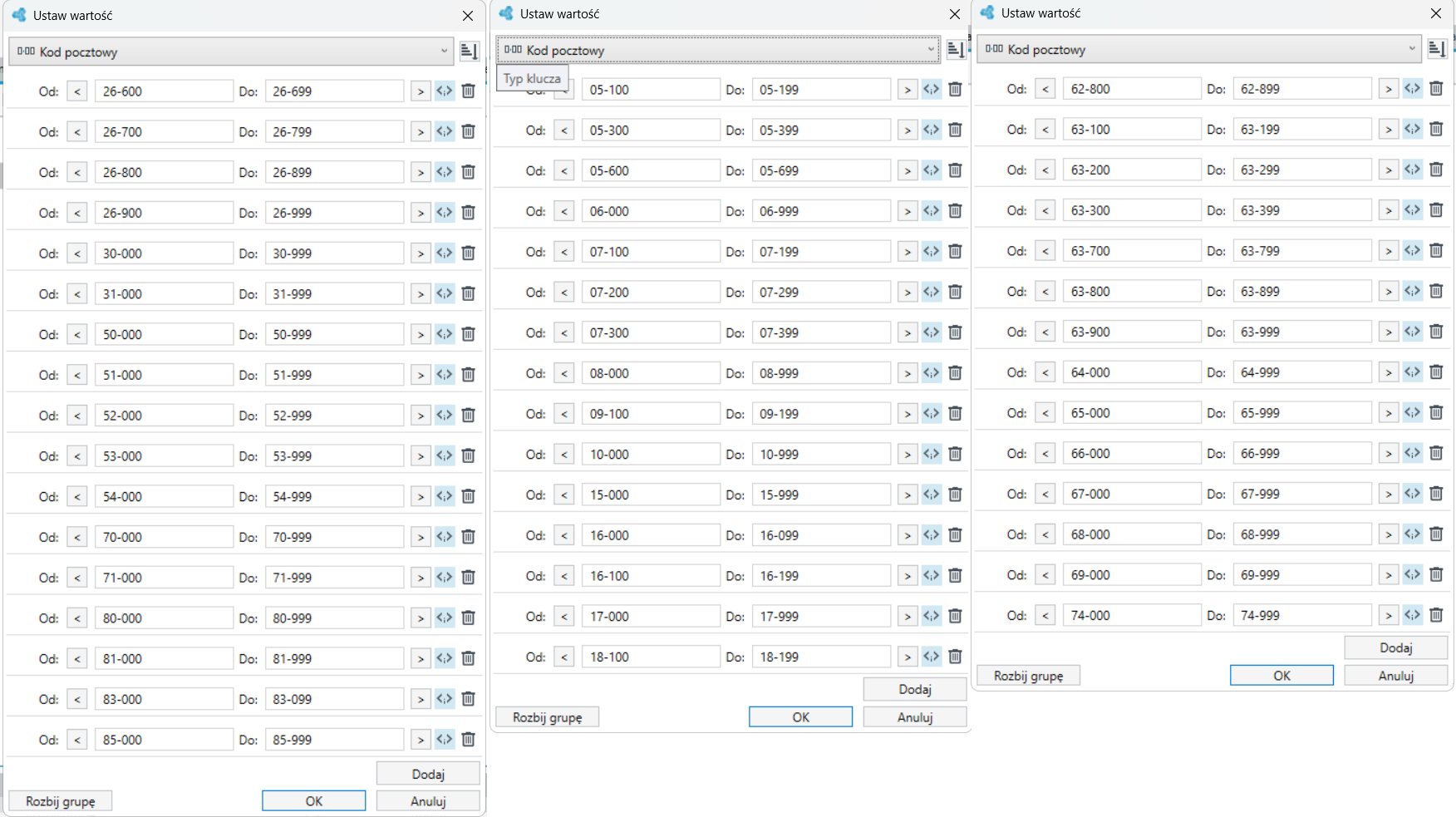Delete the 10-000 to 10-999 range
The width and height of the screenshot is (1456, 817).
[956, 454]
